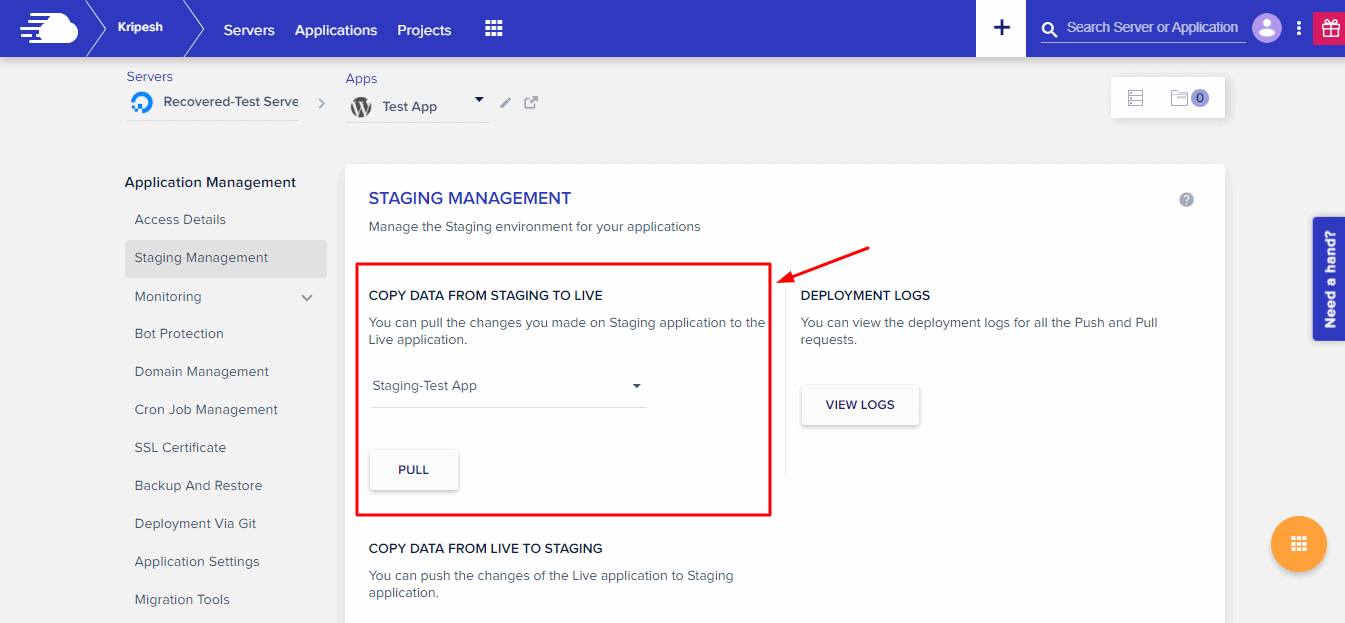Expand the Monitoring submenu
Image resolution: width=1345 pixels, height=623 pixels.
click(307, 297)
